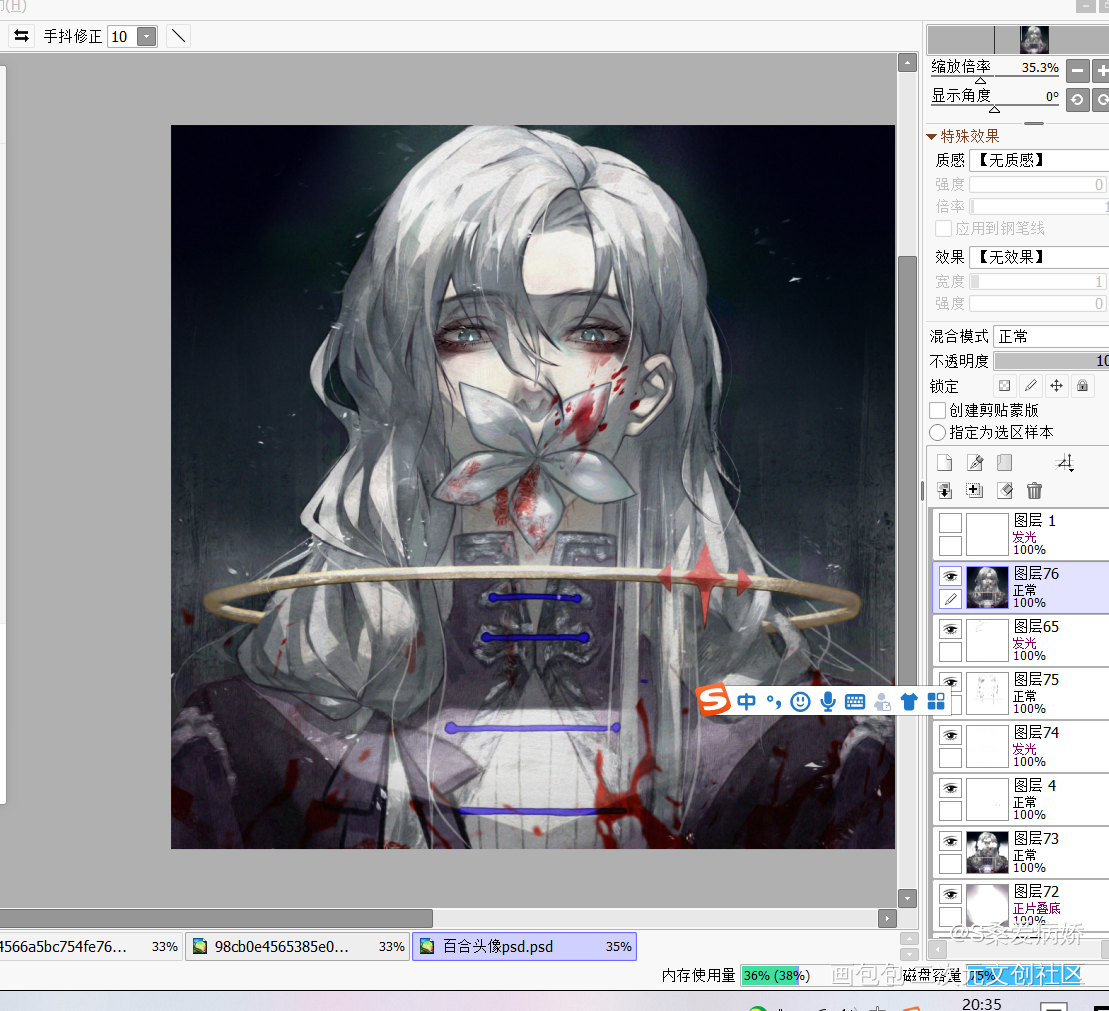Hide layer 图层76
The width and height of the screenshot is (1109, 1011).
coord(950,576)
